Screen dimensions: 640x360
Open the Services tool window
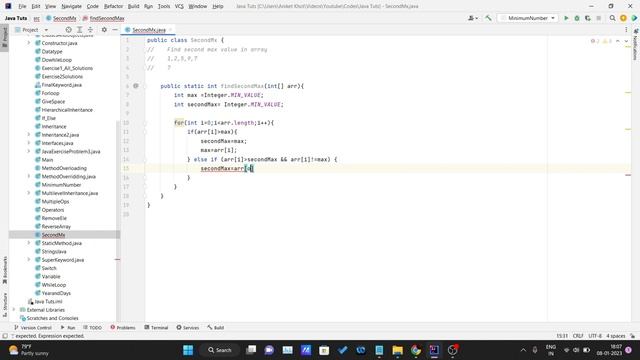pyautogui.click(x=187, y=327)
